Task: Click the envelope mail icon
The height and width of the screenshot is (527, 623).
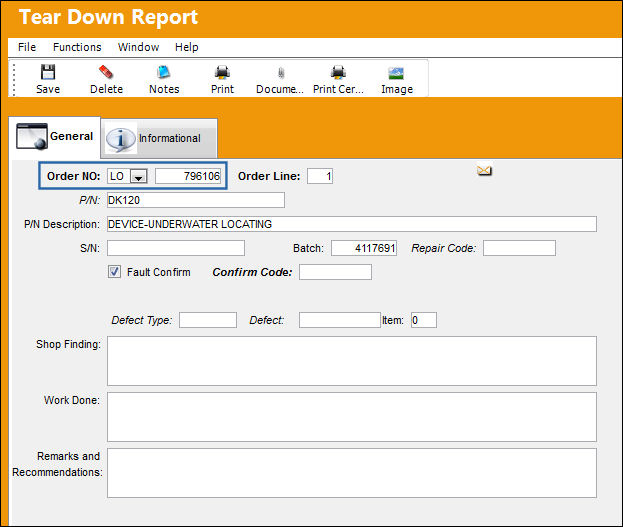Action: pos(484,171)
